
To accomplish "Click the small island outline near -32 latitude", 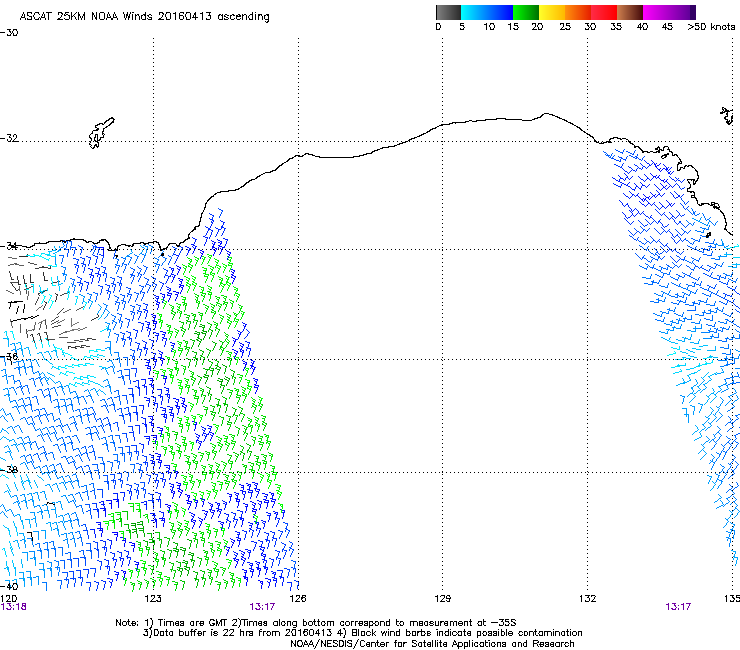I will tap(101, 133).
